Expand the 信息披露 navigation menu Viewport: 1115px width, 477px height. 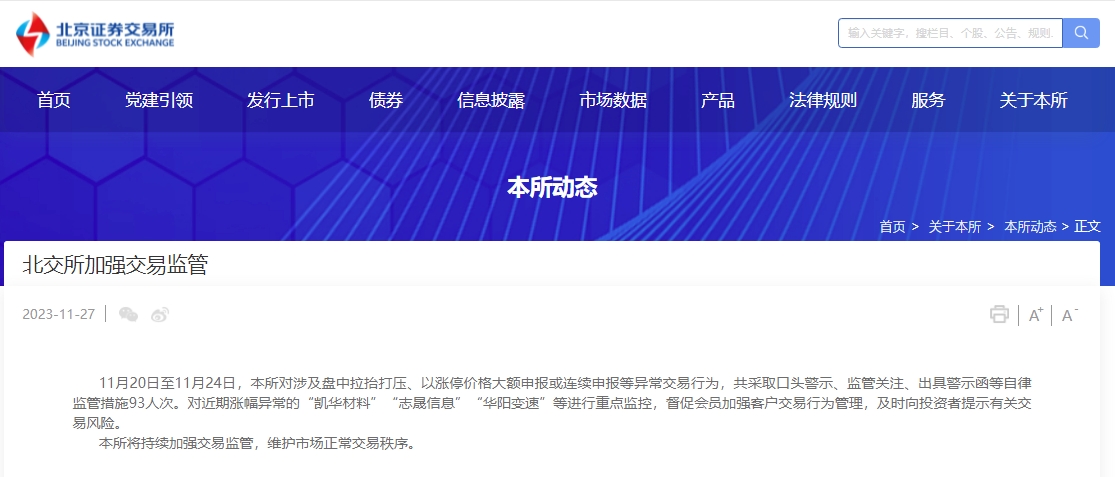click(491, 100)
